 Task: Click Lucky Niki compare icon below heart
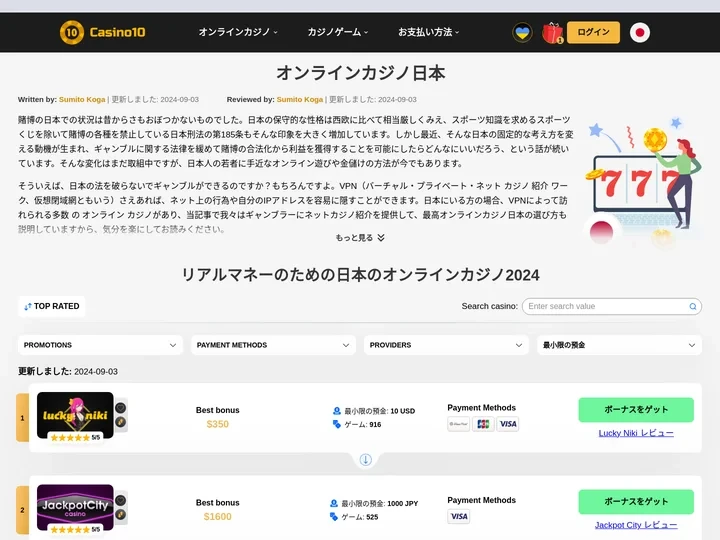pyautogui.click(x=121, y=422)
